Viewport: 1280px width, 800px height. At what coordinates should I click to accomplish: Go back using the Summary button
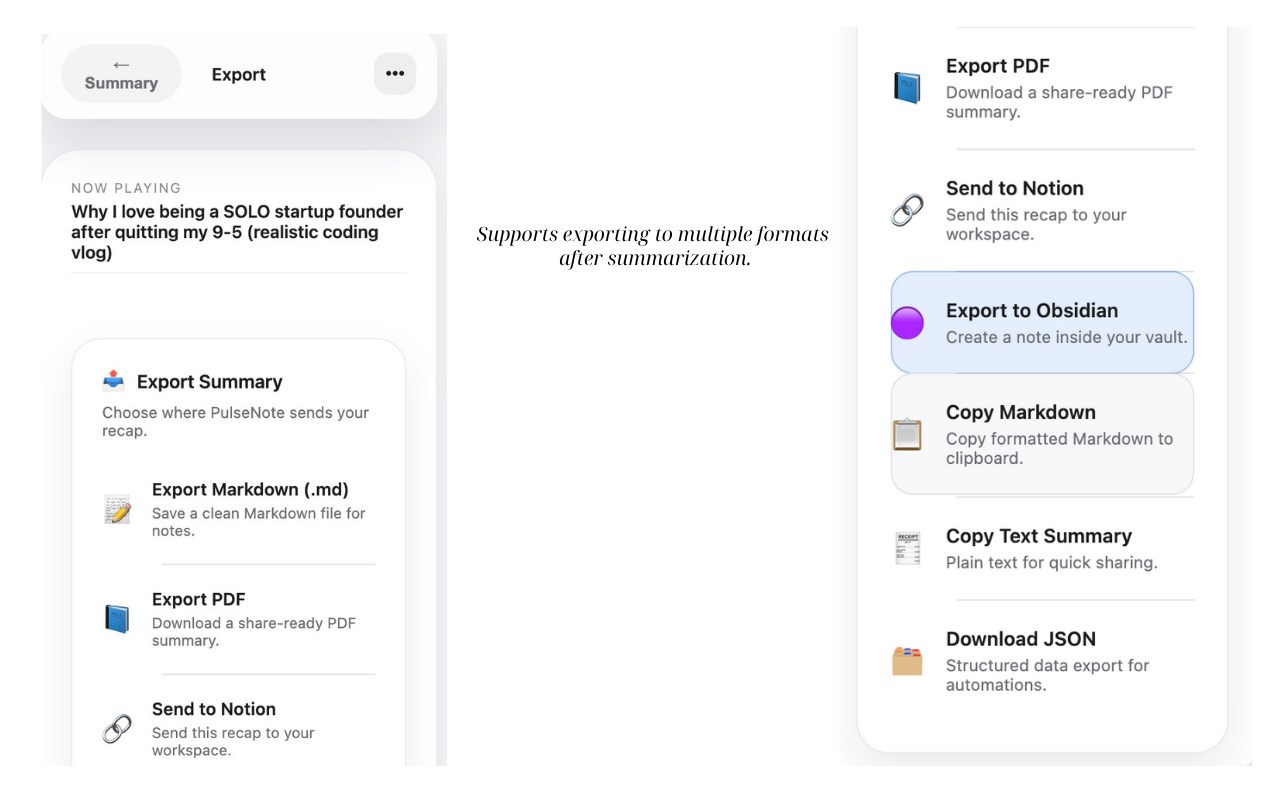[x=121, y=74]
